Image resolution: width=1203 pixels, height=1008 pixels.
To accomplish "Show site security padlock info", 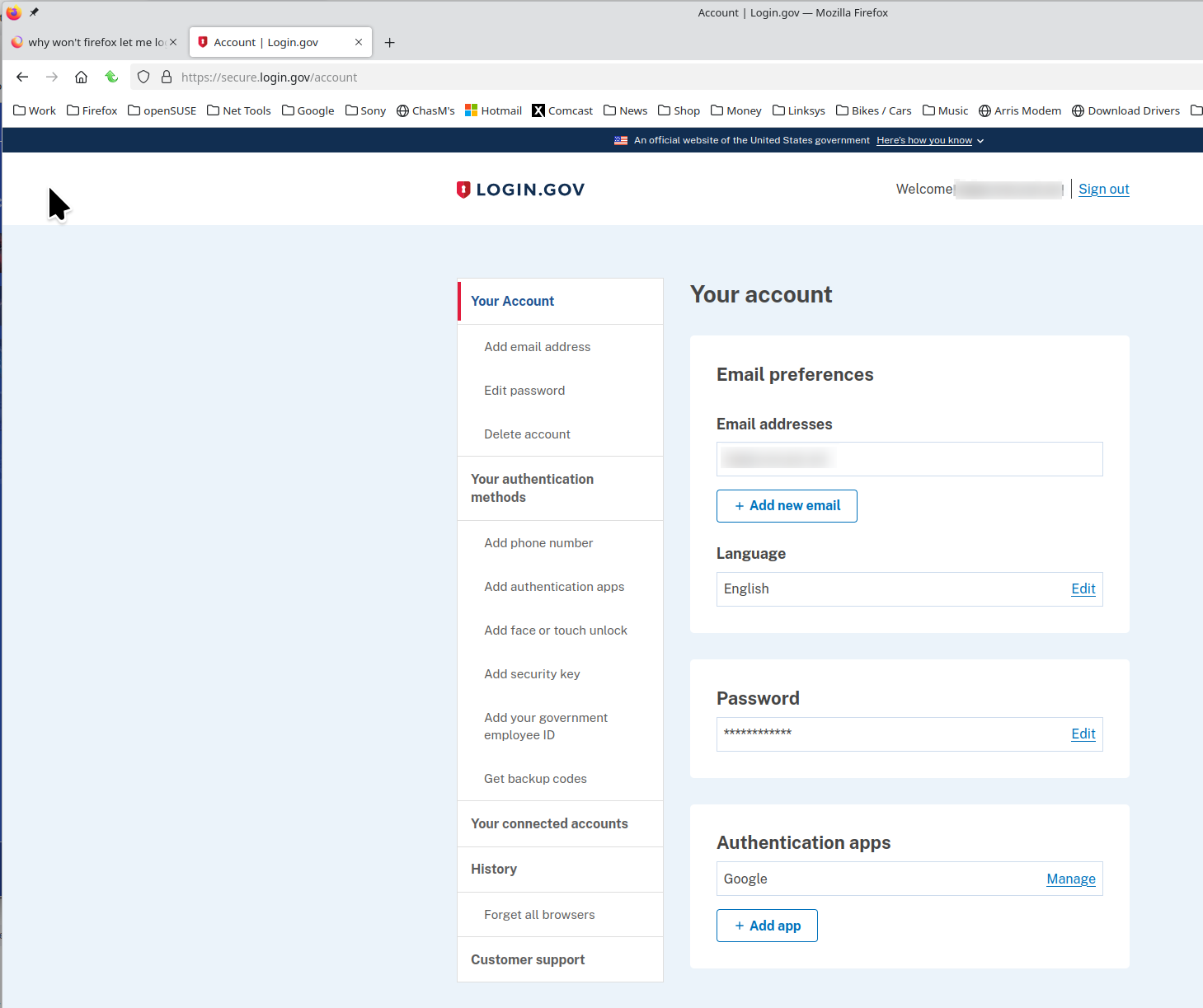I will [166, 77].
